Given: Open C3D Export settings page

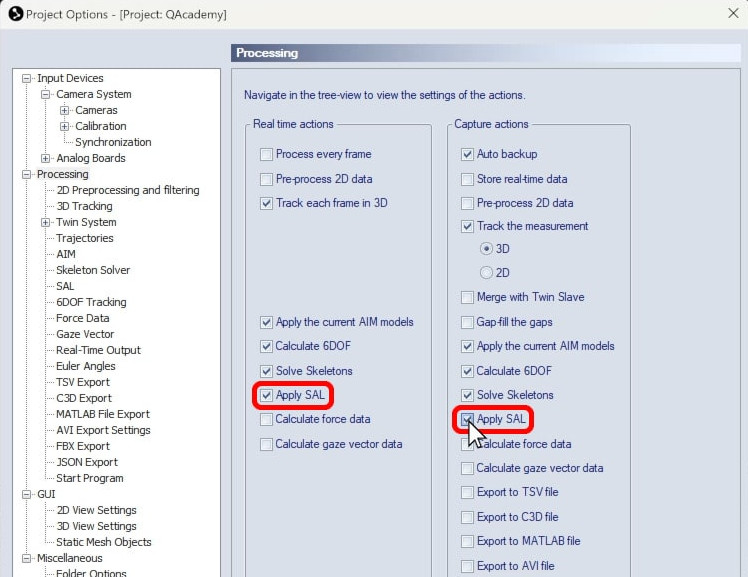Looking at the screenshot, I should [84, 398].
